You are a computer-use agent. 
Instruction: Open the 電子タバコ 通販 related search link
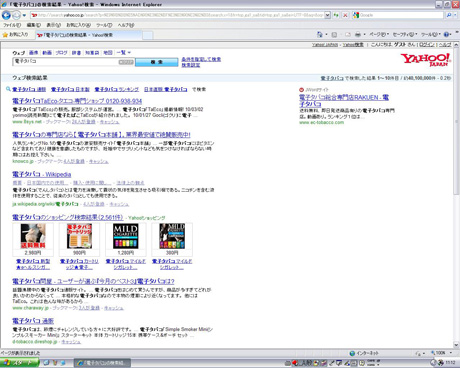tap(29, 89)
